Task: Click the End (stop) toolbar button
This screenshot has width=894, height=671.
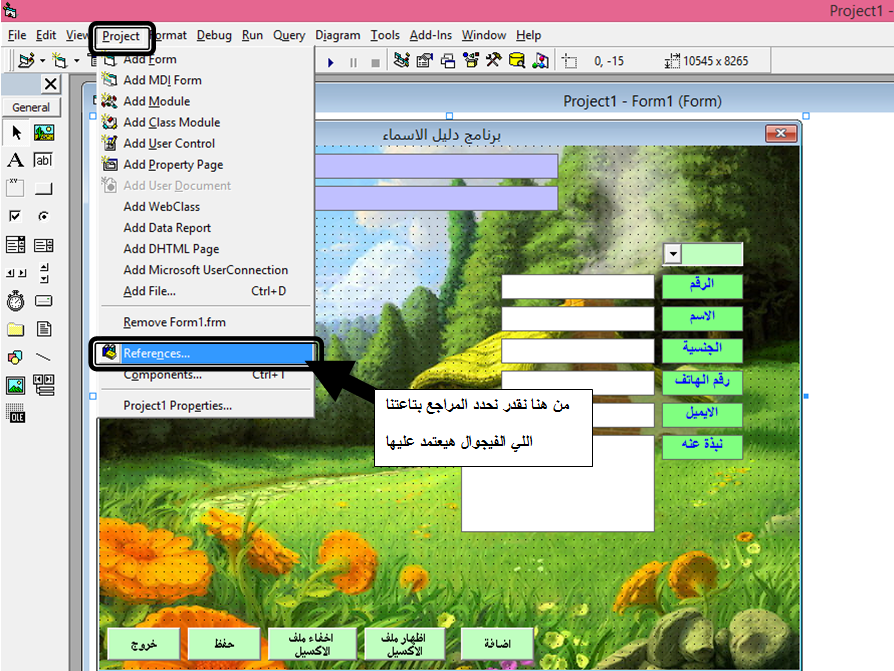Action: tap(375, 62)
